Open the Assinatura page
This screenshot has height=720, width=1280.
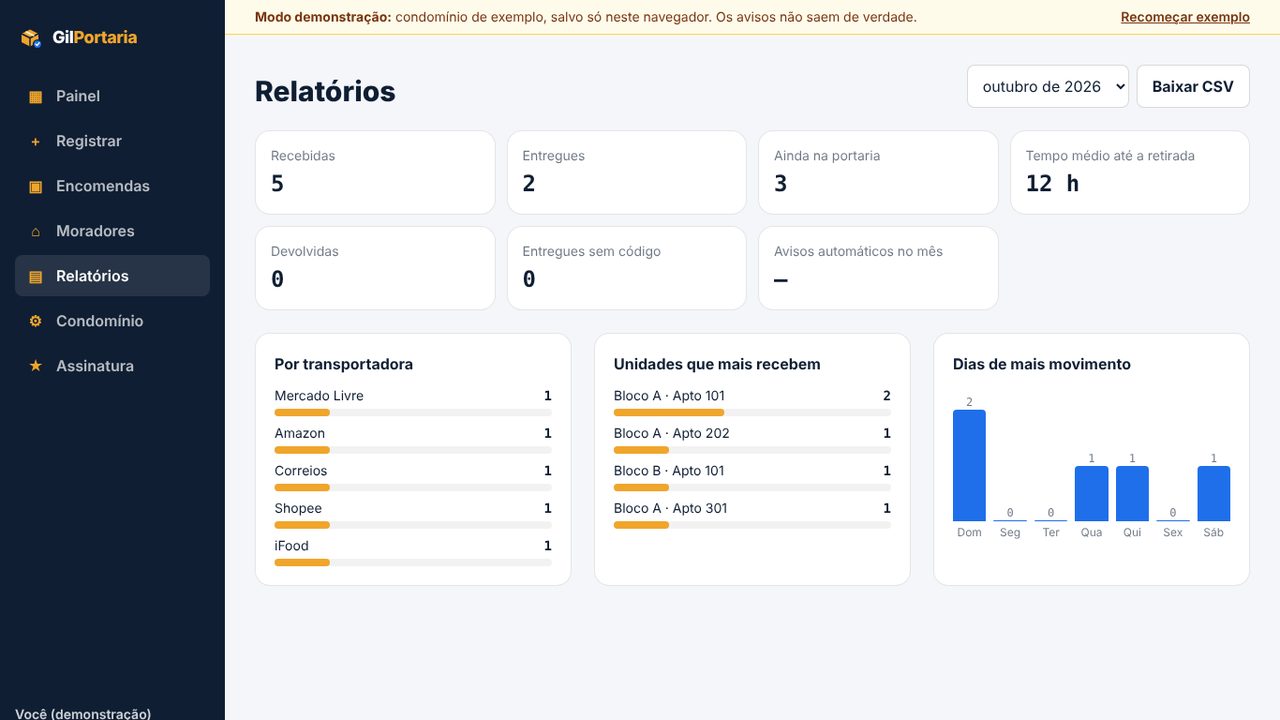pos(112,366)
